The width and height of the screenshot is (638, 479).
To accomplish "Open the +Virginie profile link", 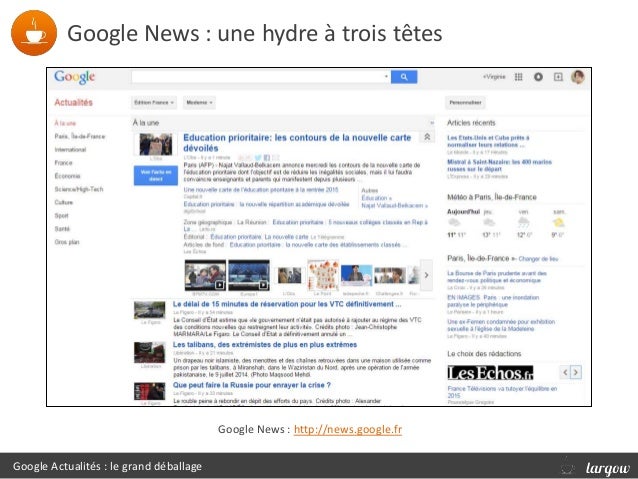I will 494,77.
